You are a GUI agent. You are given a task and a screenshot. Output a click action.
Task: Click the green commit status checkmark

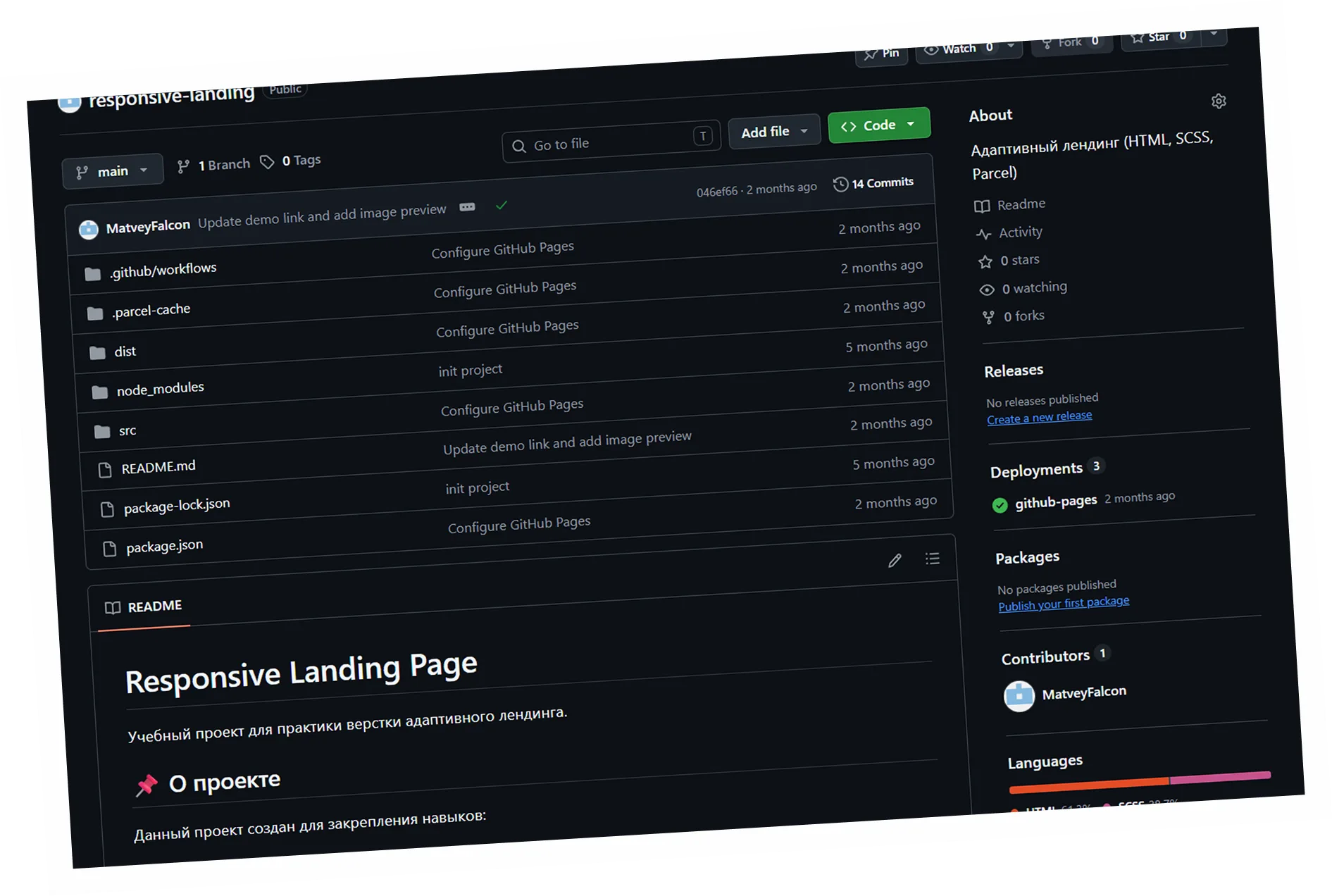[502, 205]
